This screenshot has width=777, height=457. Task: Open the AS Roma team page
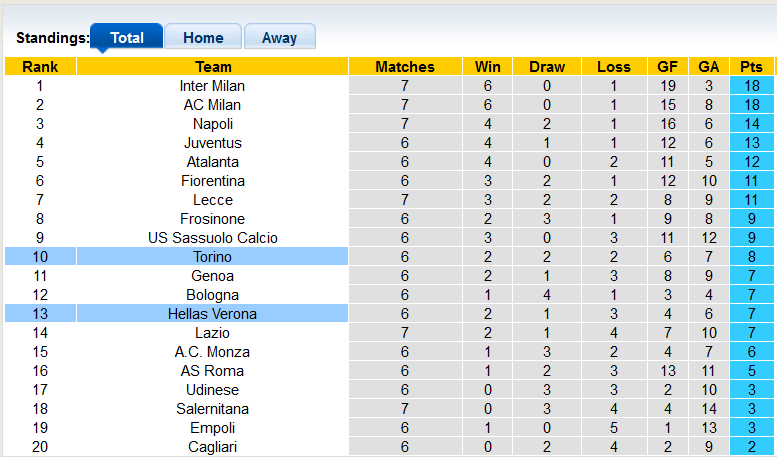coord(213,371)
